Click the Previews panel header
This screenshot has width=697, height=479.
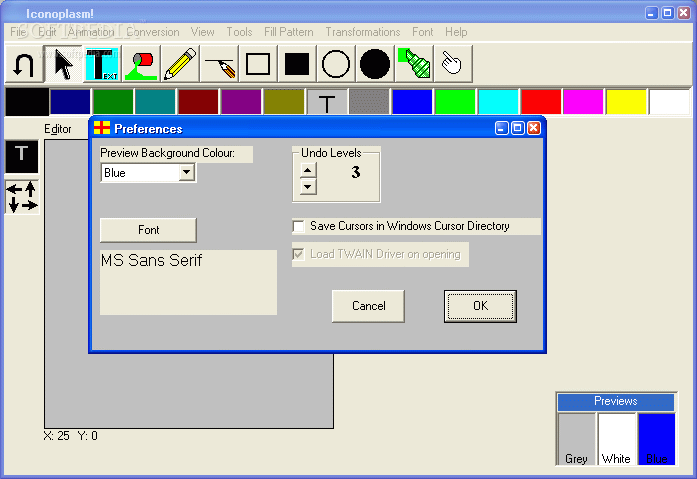coord(616,402)
